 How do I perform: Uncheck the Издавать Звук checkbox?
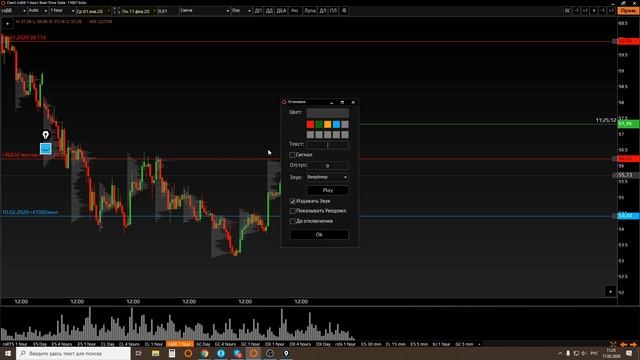coord(293,201)
